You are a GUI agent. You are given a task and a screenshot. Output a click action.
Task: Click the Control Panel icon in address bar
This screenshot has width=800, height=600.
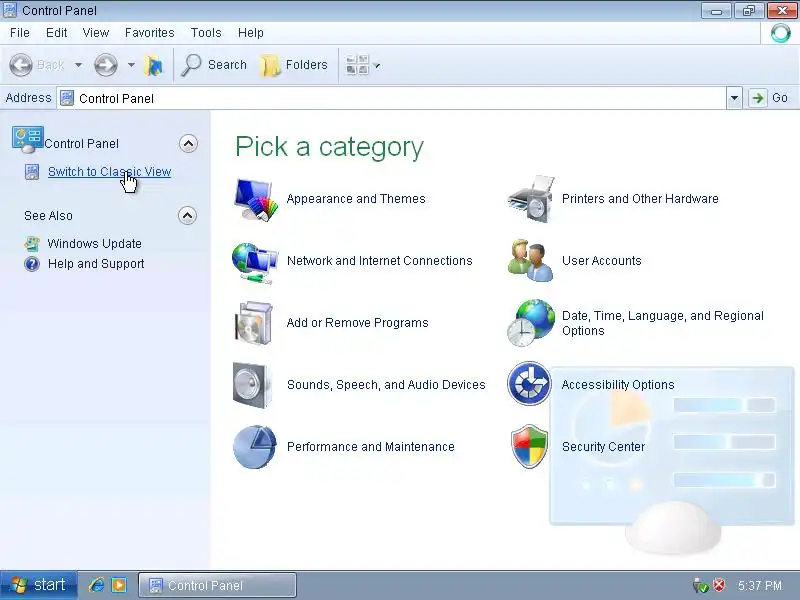[x=67, y=98]
